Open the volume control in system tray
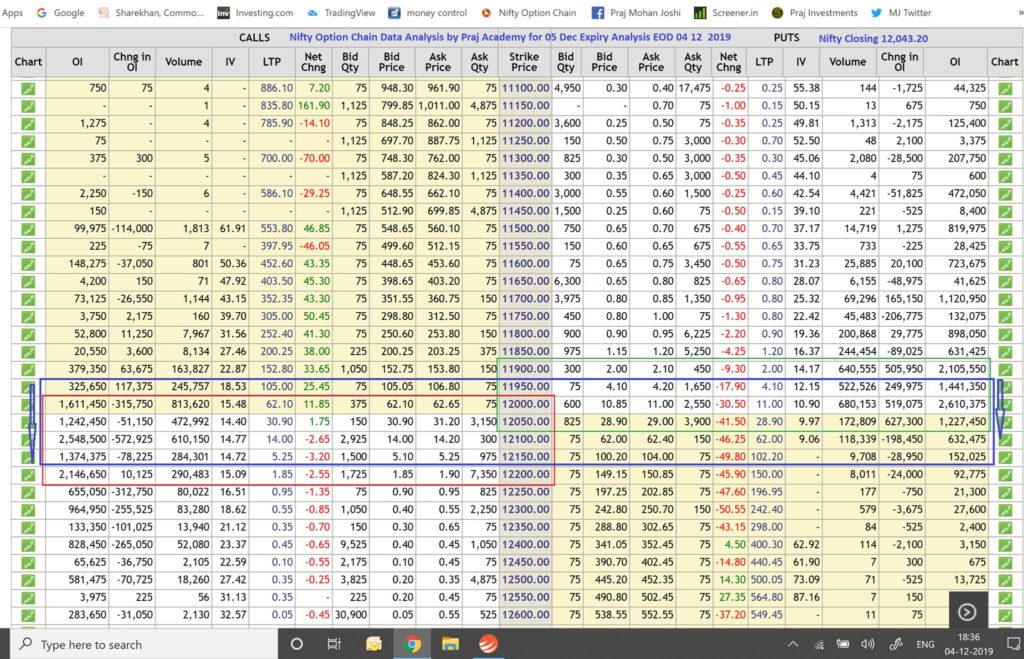Viewport: 1024px width, 659px height. pyautogui.click(x=866, y=644)
